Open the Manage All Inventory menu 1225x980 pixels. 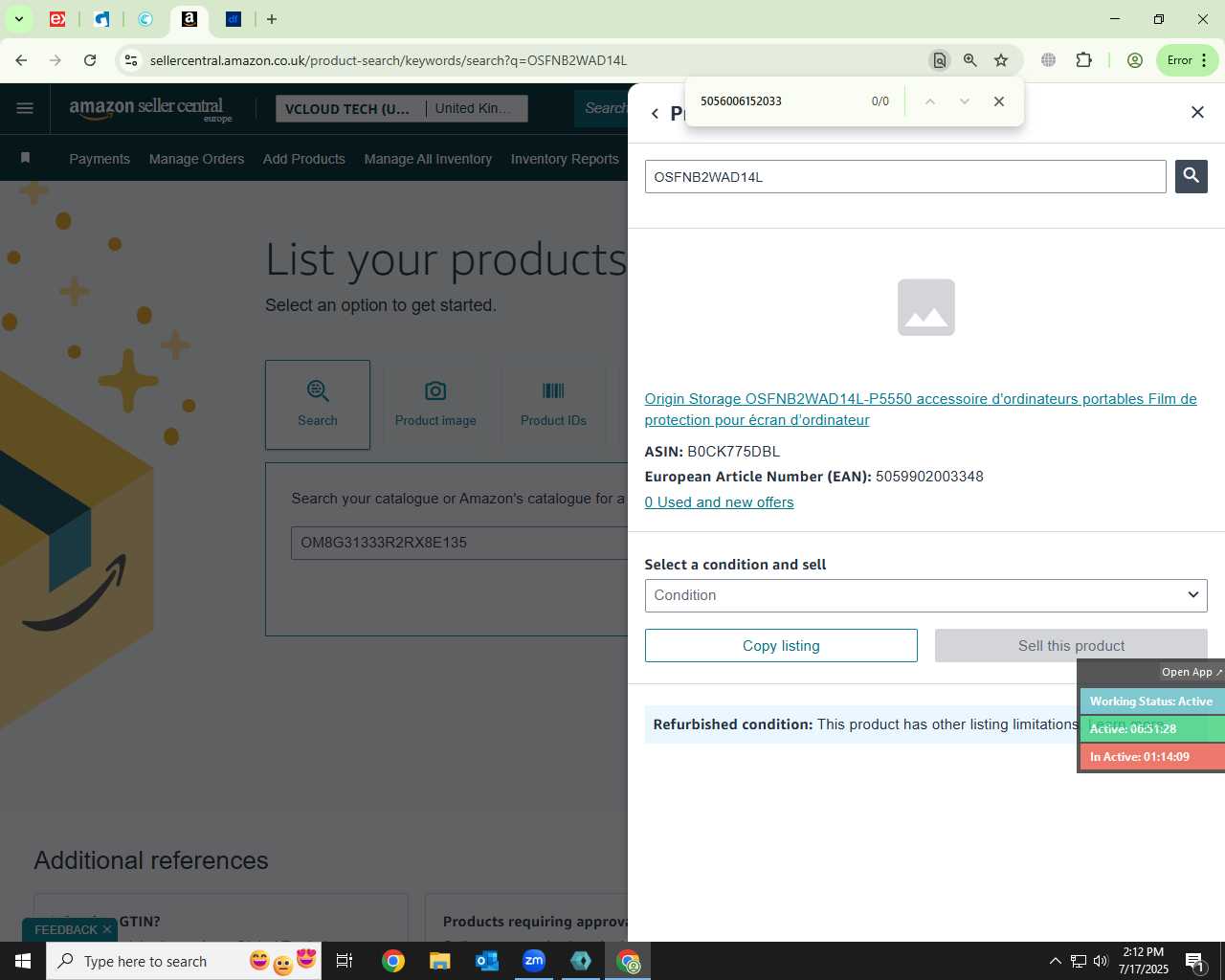428,159
